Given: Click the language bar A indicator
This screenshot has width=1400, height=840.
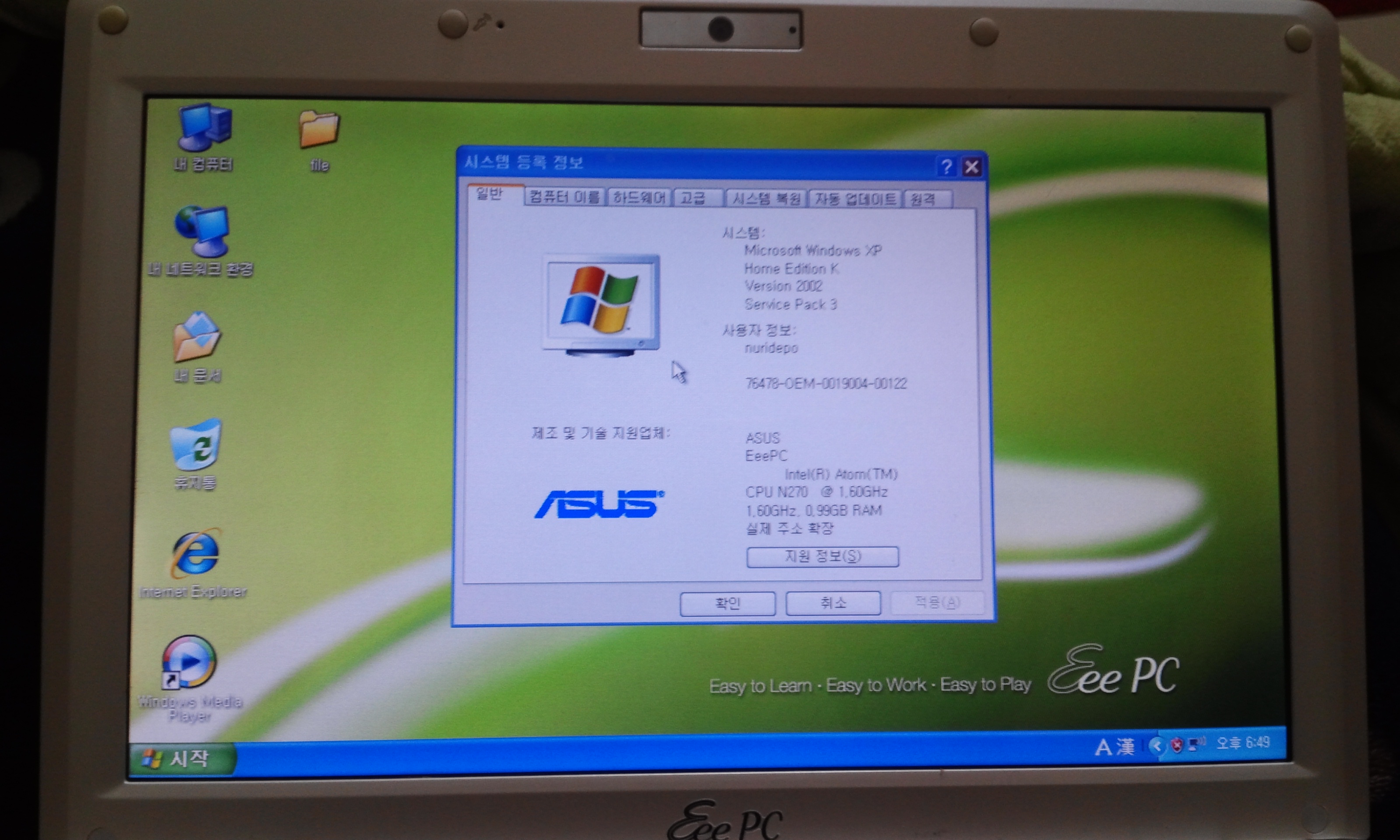Looking at the screenshot, I should (x=1103, y=747).
